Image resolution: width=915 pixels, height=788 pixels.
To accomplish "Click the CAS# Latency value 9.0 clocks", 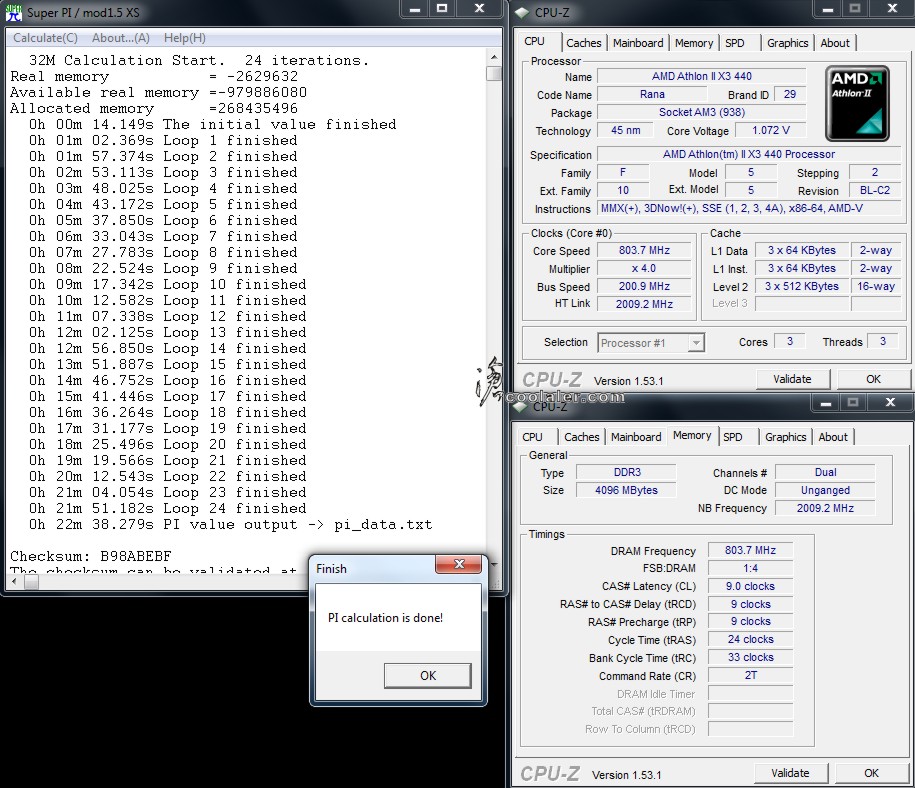I will [750, 586].
